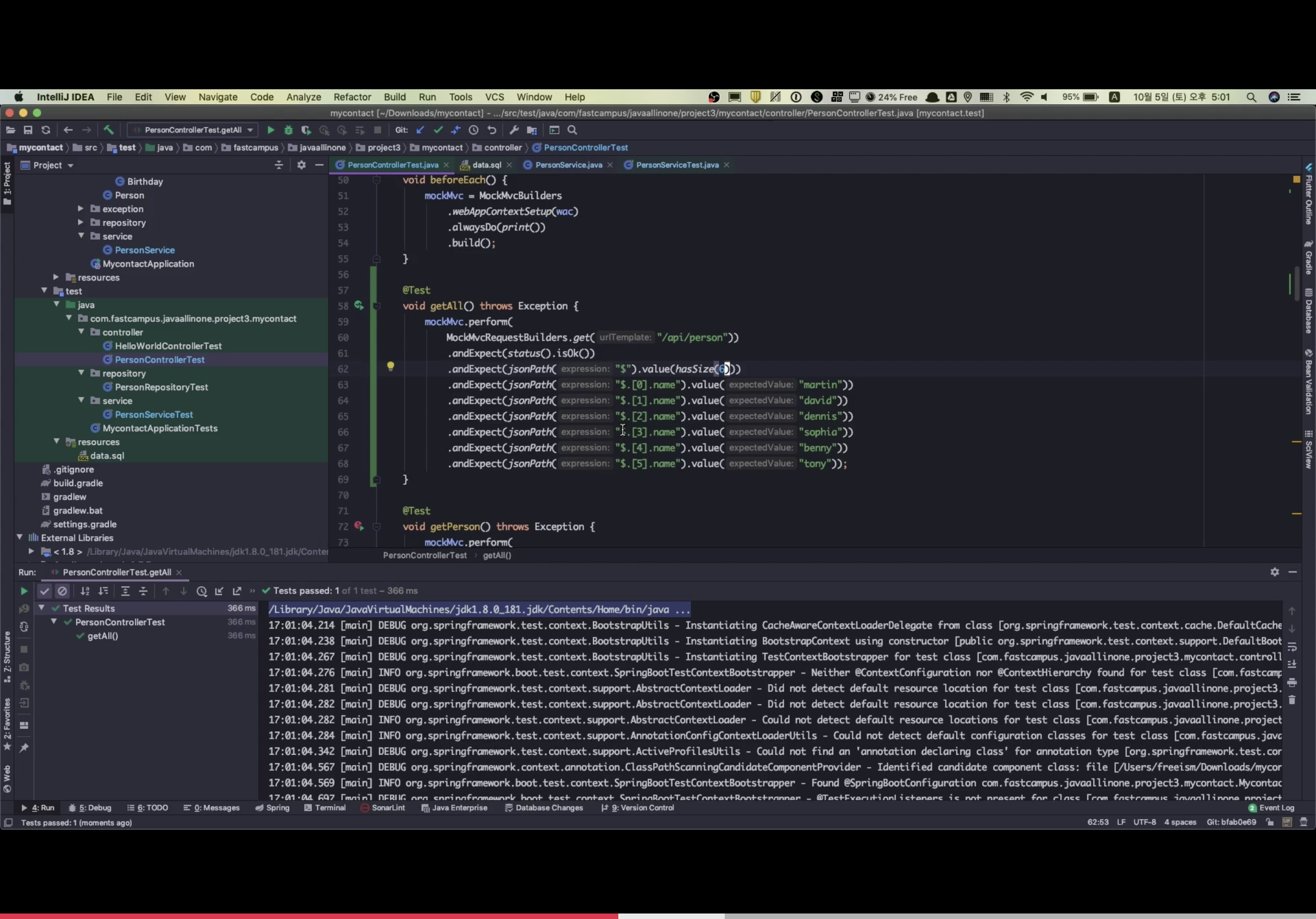Click the Git update project arrow icon

coord(420,130)
